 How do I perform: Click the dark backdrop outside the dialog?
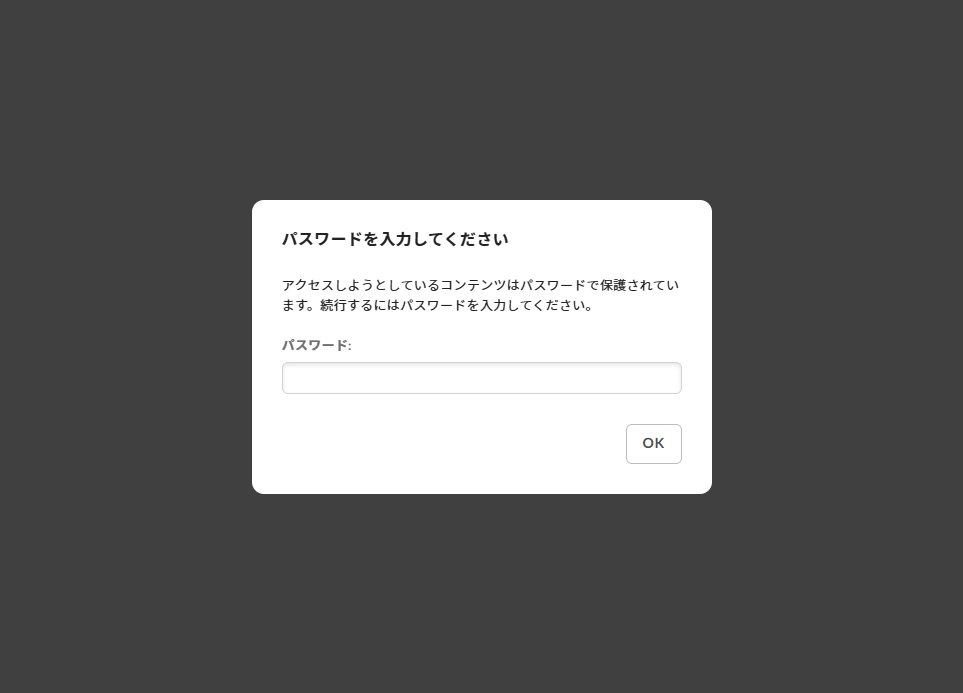click(x=123, y=344)
